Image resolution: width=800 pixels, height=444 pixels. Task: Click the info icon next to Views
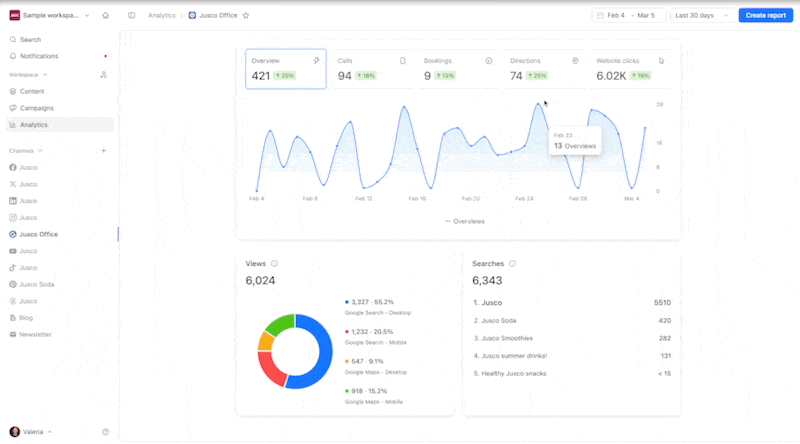(x=274, y=264)
